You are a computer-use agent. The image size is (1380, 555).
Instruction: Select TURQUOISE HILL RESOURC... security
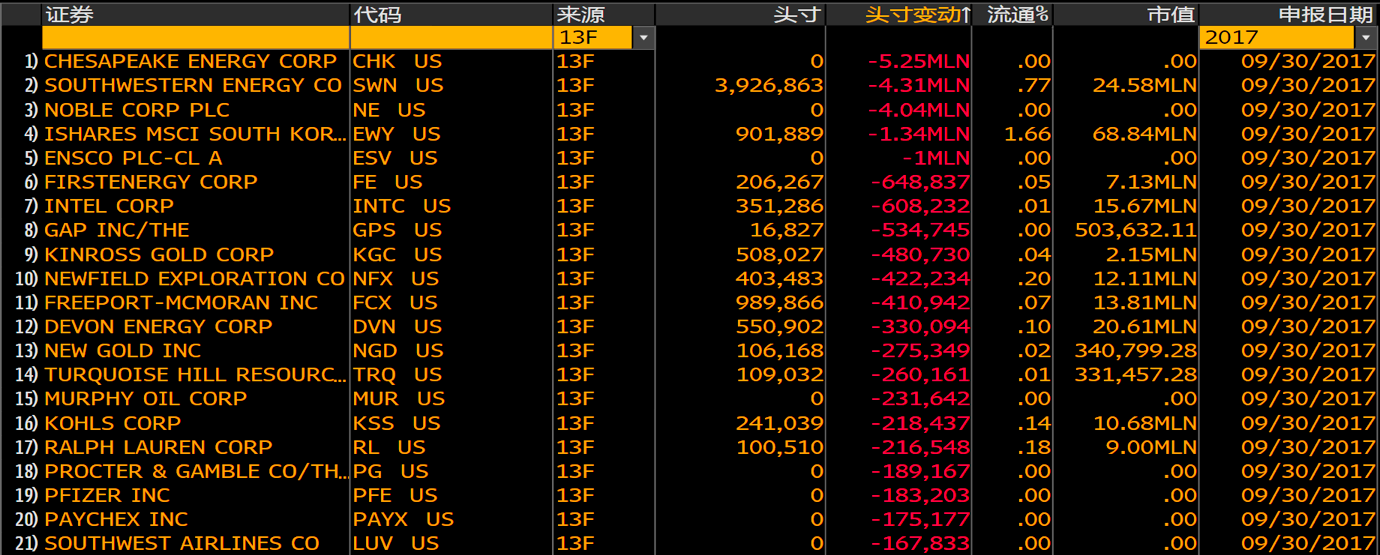pyautogui.click(x=196, y=375)
